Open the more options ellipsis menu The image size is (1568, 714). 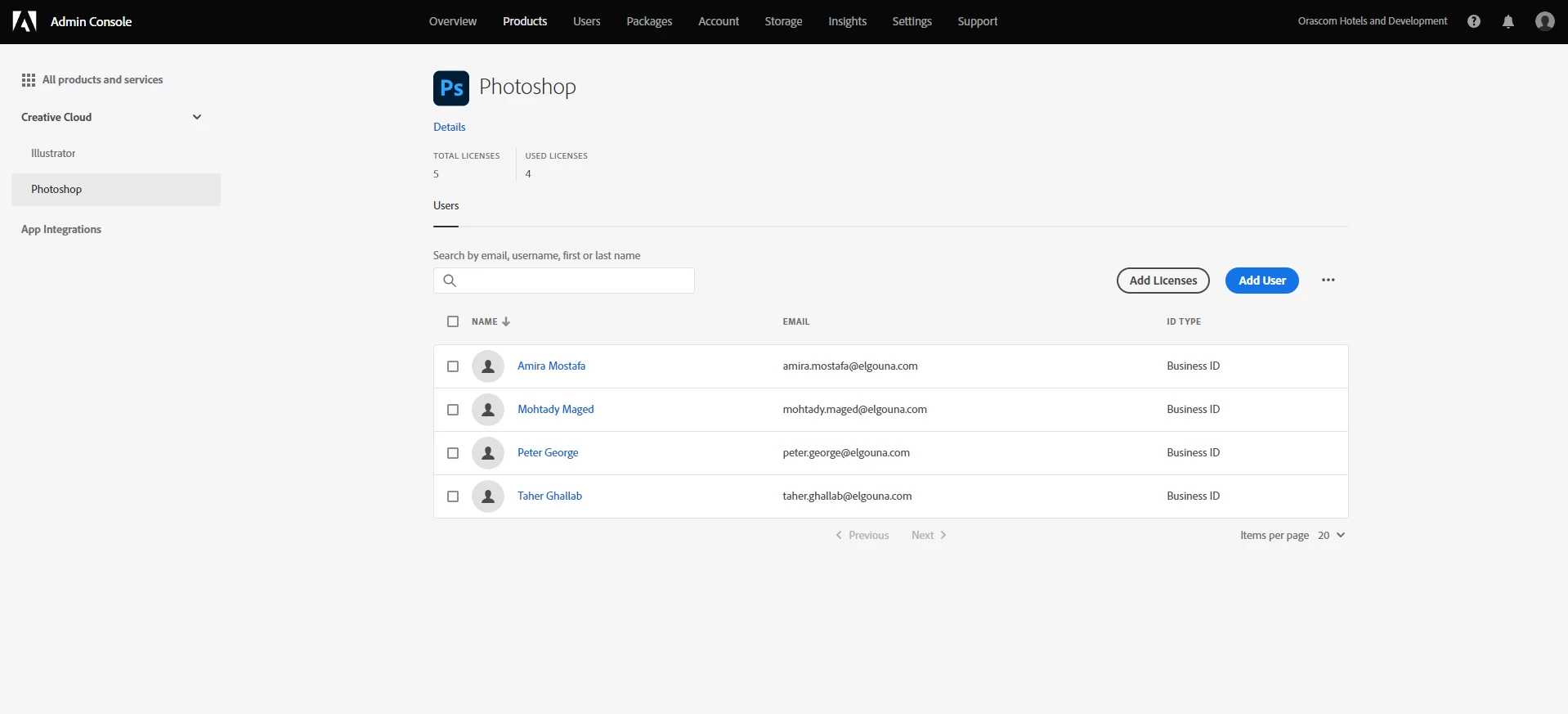point(1328,280)
